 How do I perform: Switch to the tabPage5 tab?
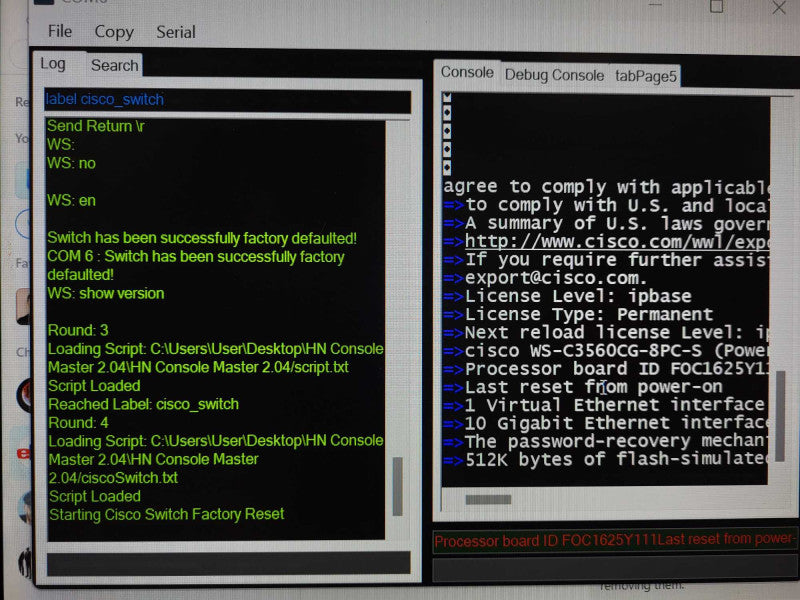(x=645, y=77)
